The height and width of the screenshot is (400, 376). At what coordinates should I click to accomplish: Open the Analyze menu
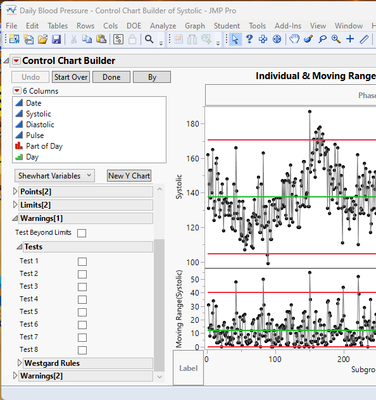pyautogui.click(x=163, y=26)
